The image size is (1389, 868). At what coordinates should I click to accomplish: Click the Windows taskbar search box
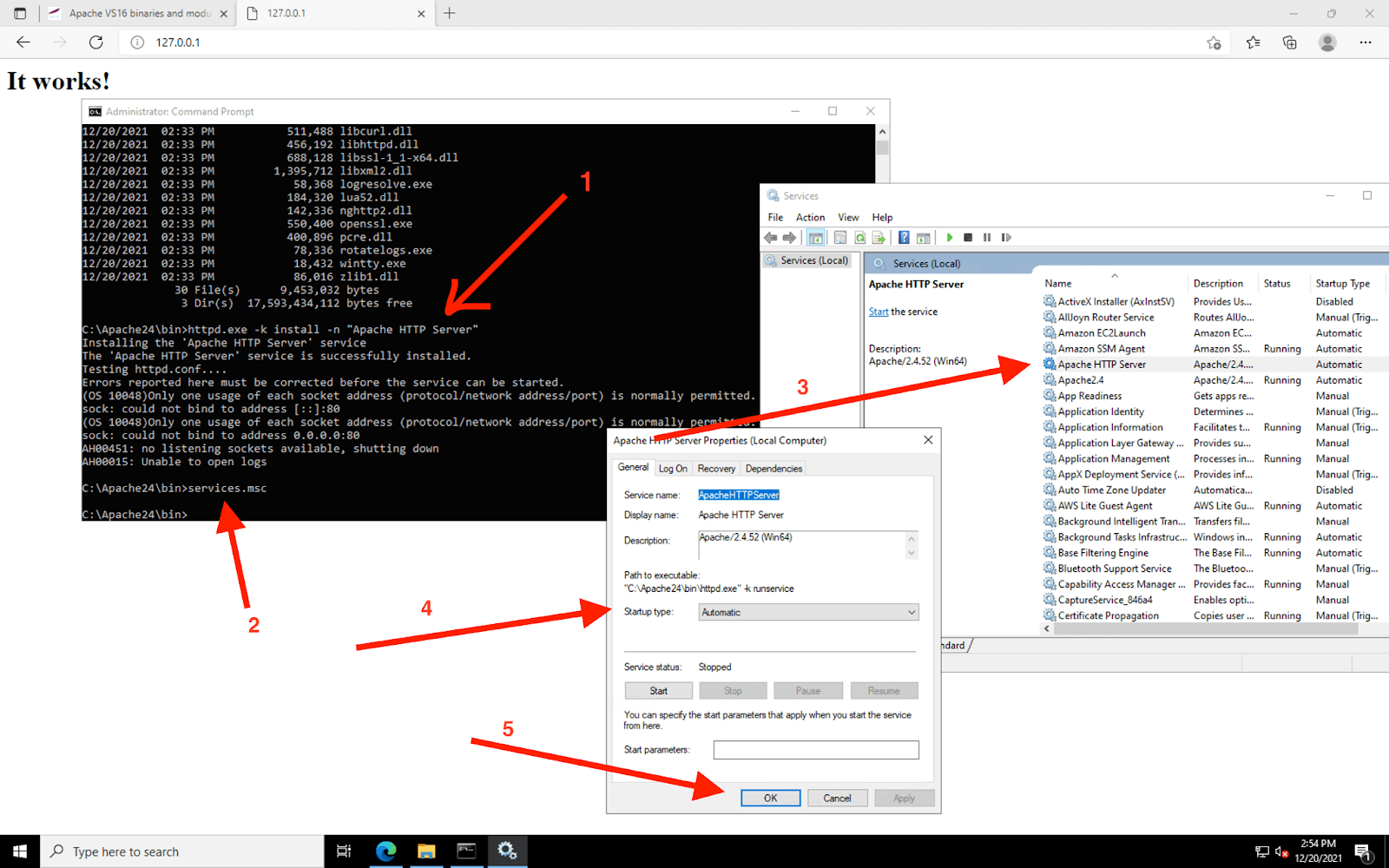(181, 852)
